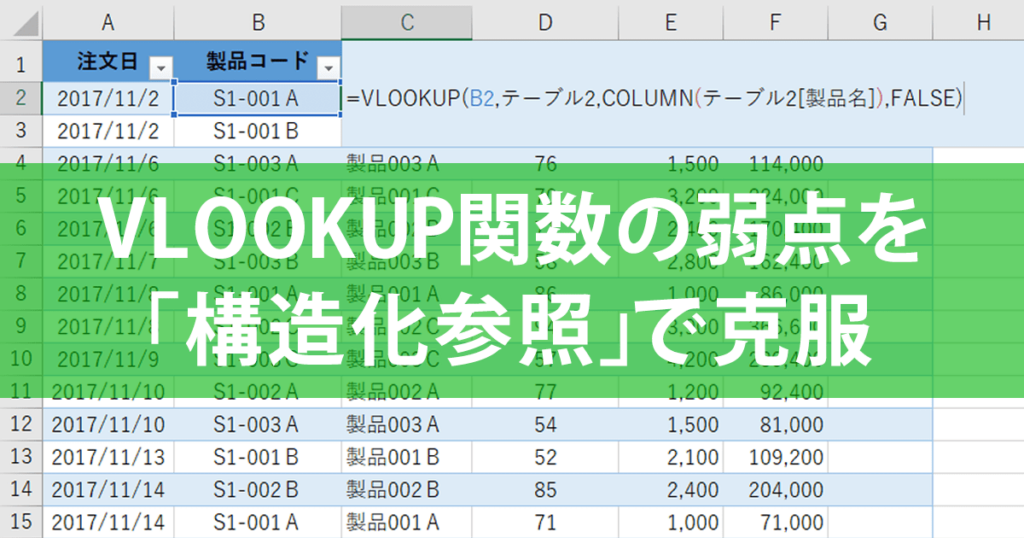Select column A header
Viewport: 1024px width, 538px height.
[108, 23]
